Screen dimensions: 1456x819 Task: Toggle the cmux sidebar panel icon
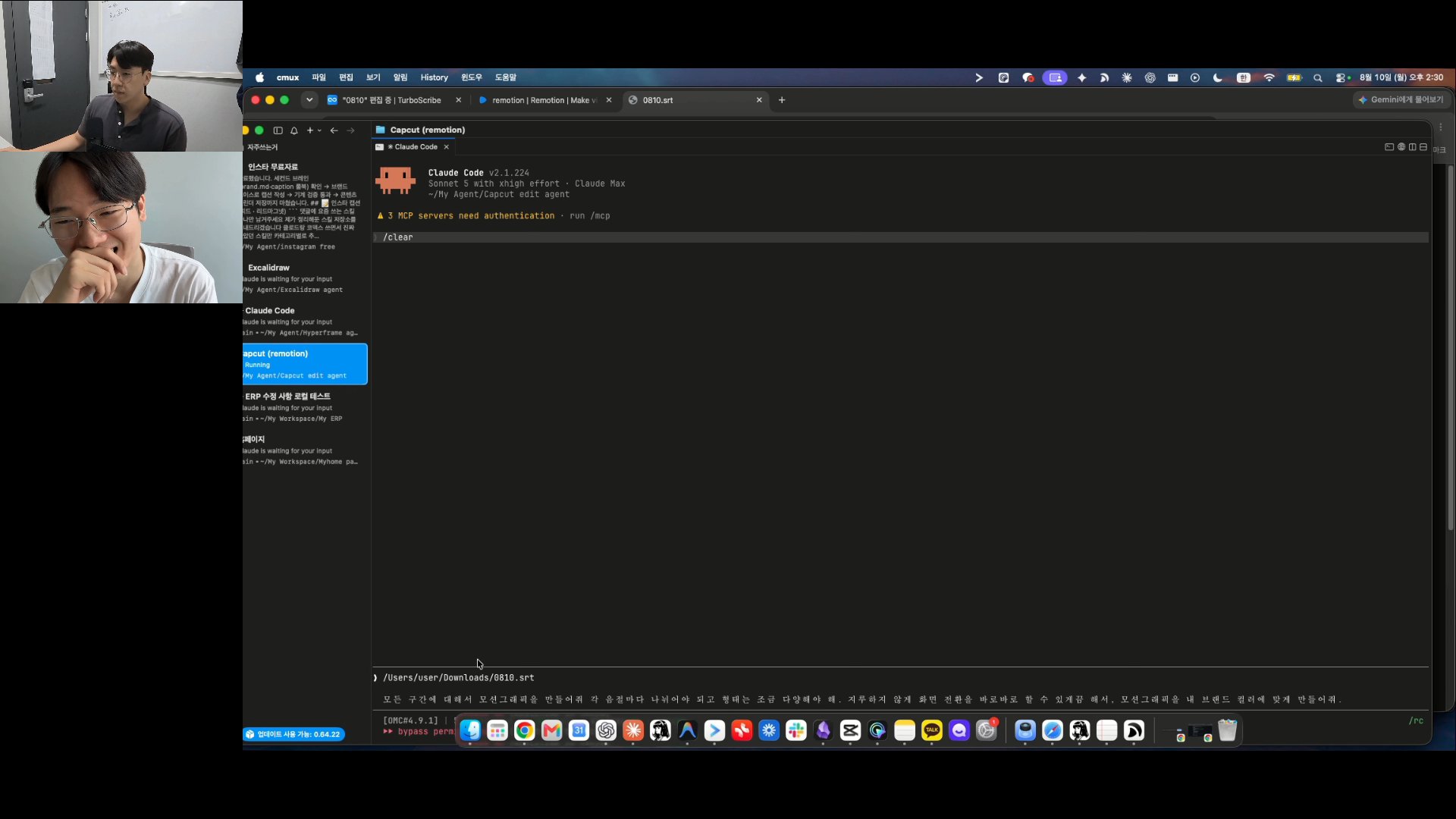278,130
